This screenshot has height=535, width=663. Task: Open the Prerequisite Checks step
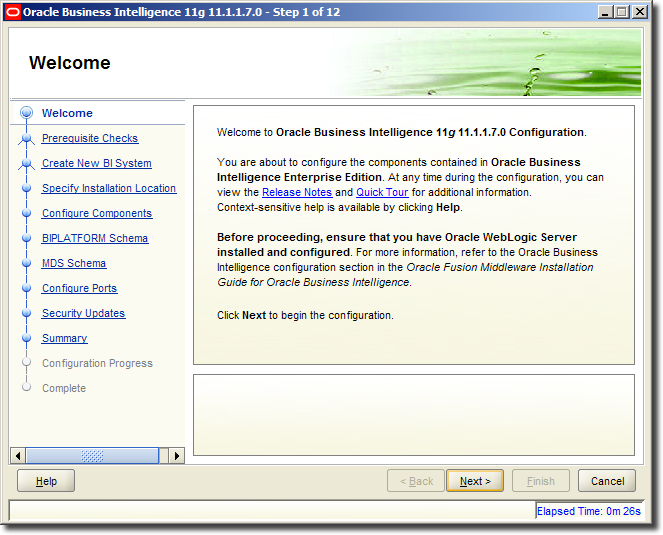click(90, 139)
